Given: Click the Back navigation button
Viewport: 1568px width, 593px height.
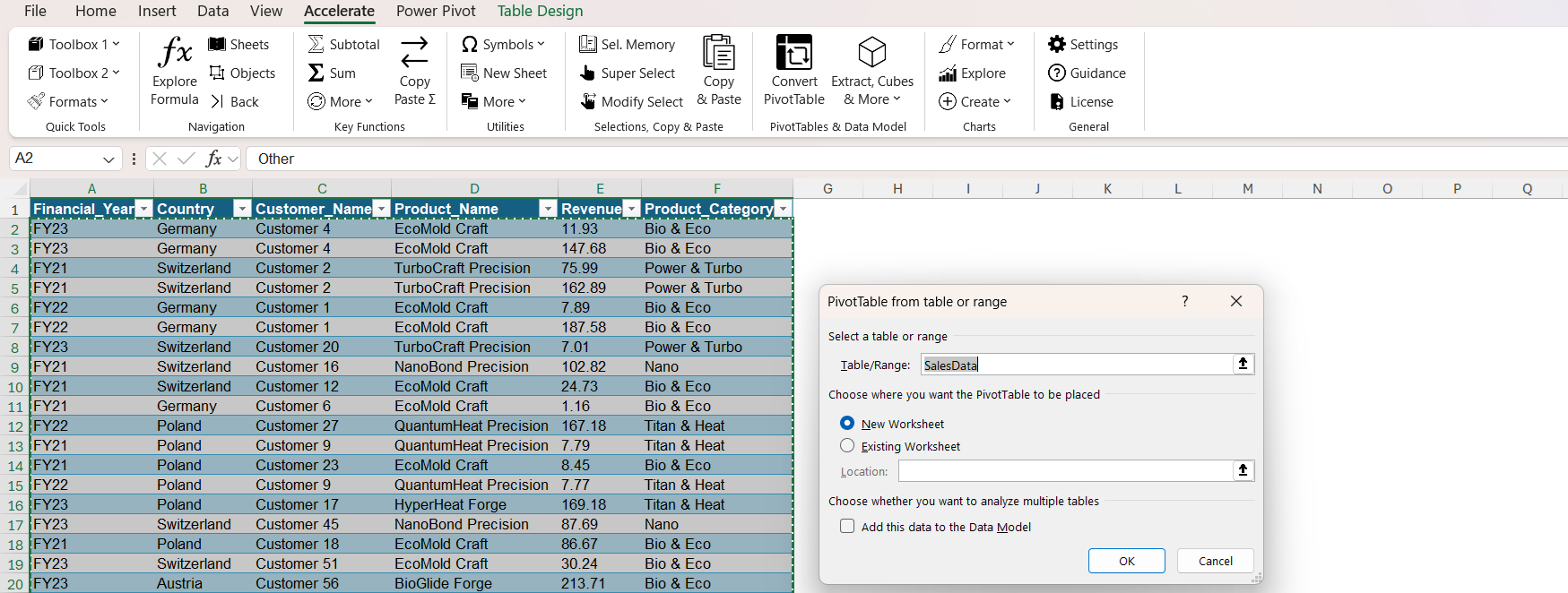Looking at the screenshot, I should pos(234,101).
